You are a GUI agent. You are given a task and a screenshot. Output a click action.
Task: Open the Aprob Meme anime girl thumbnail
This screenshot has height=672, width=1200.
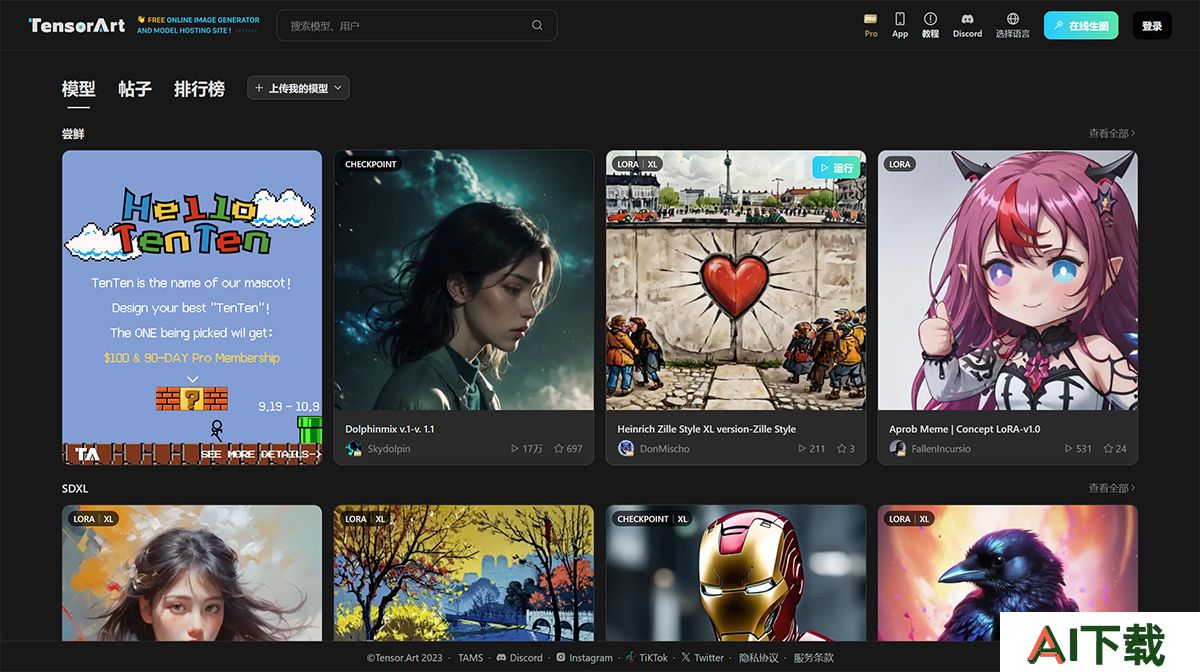(1008, 280)
